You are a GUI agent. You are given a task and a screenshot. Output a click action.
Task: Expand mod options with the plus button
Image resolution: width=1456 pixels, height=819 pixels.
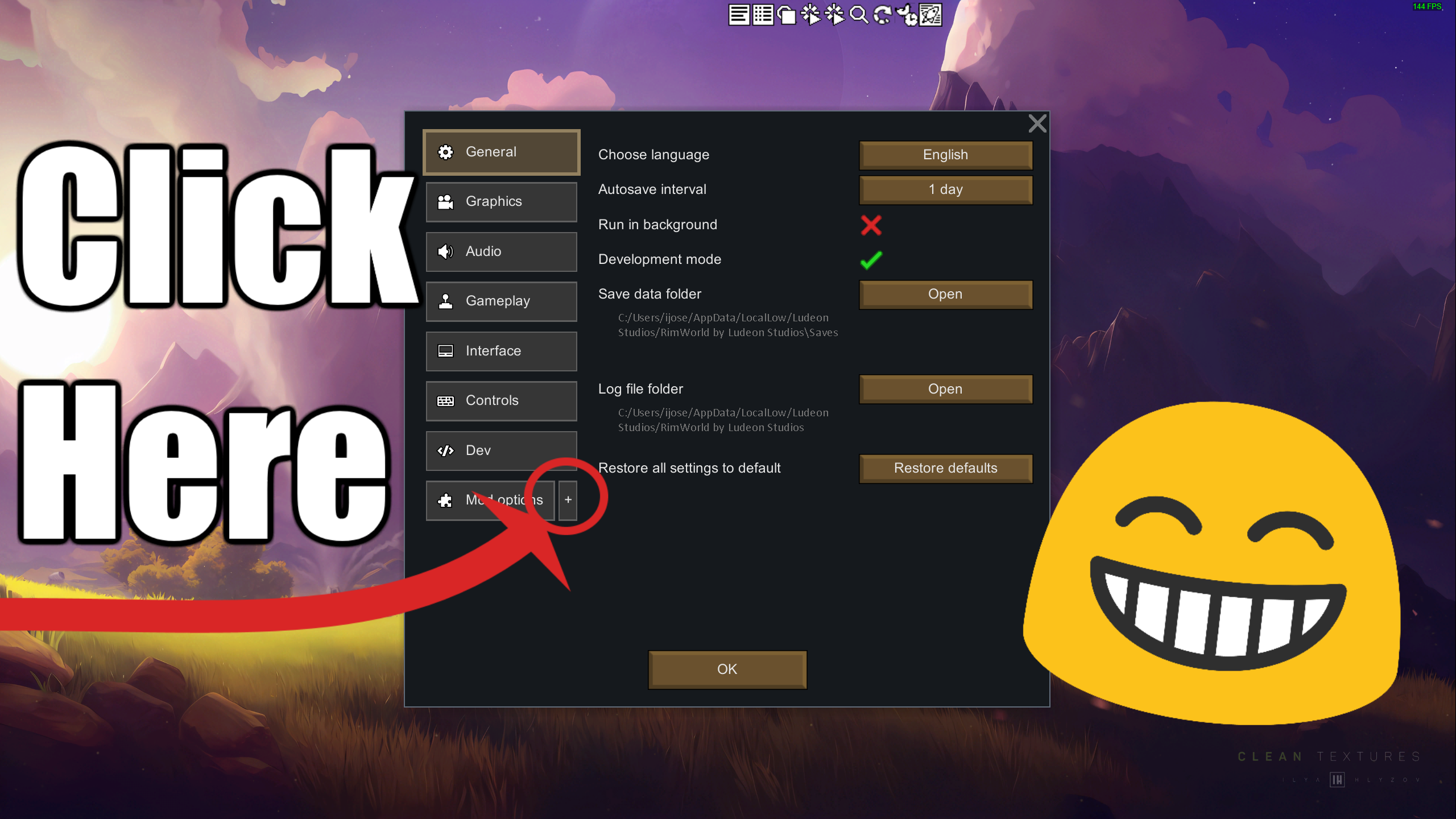tap(568, 500)
